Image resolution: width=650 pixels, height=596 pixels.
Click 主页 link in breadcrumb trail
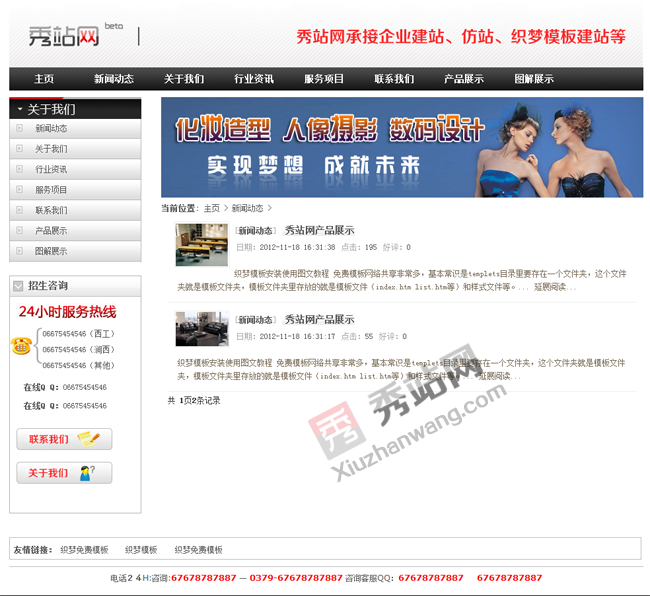[x=211, y=209]
